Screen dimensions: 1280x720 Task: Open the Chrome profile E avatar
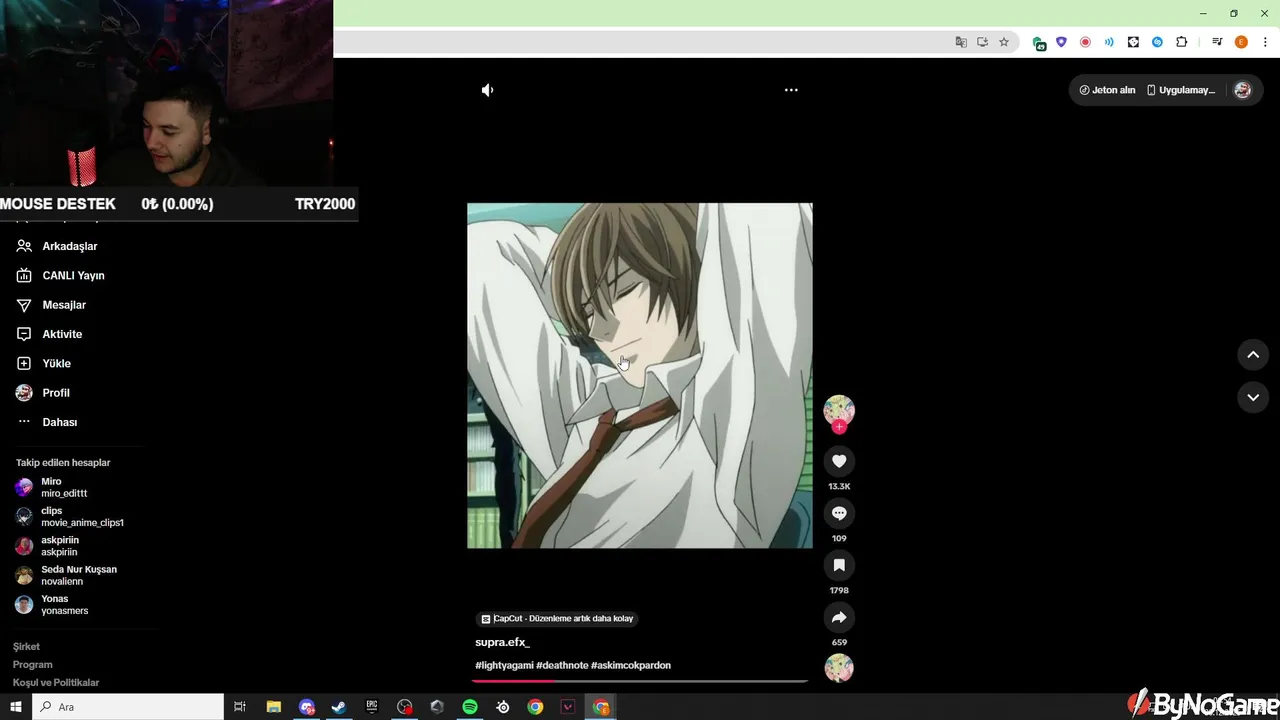click(1241, 42)
